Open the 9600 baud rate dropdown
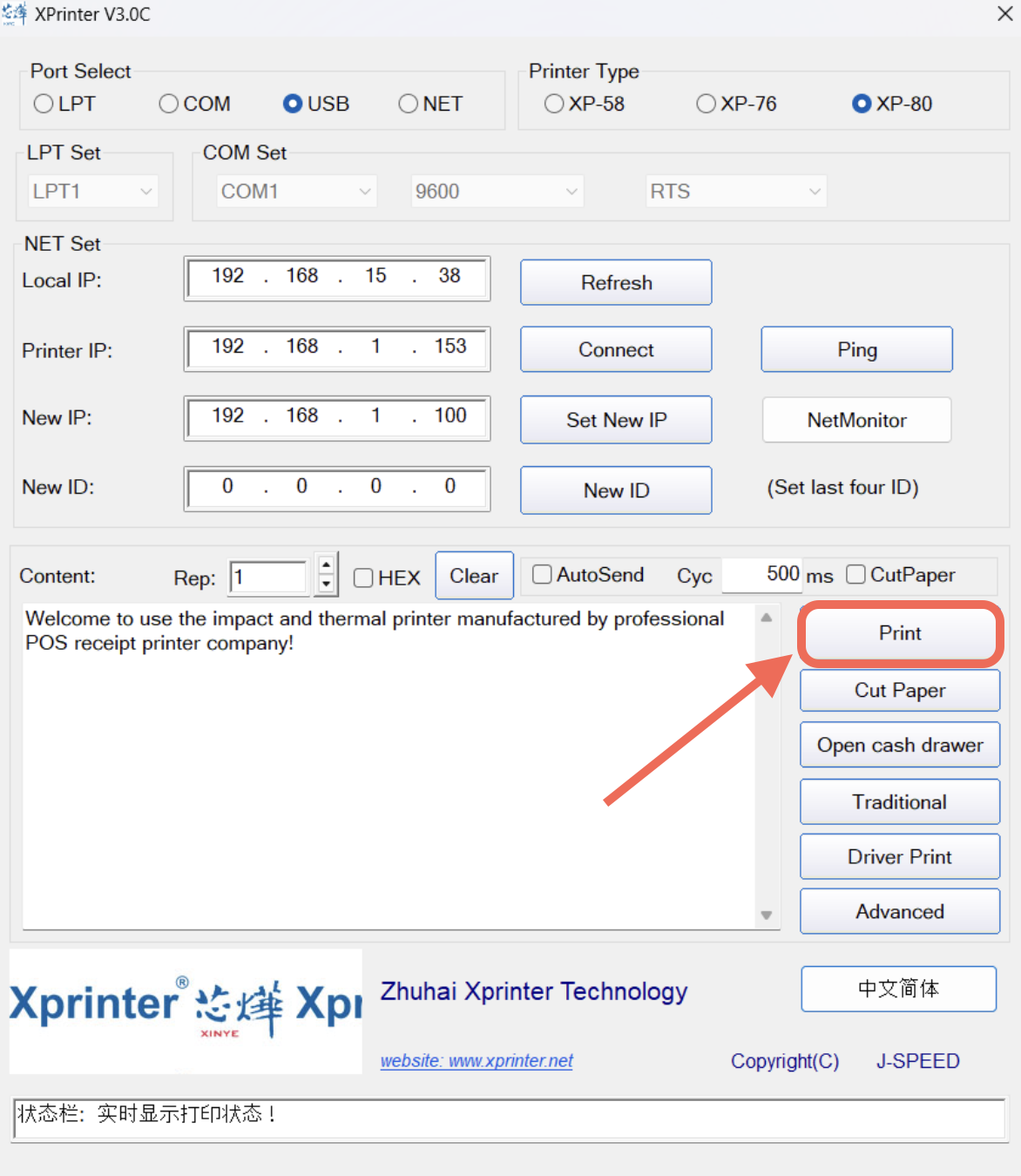This screenshot has width=1021, height=1176. (497, 191)
